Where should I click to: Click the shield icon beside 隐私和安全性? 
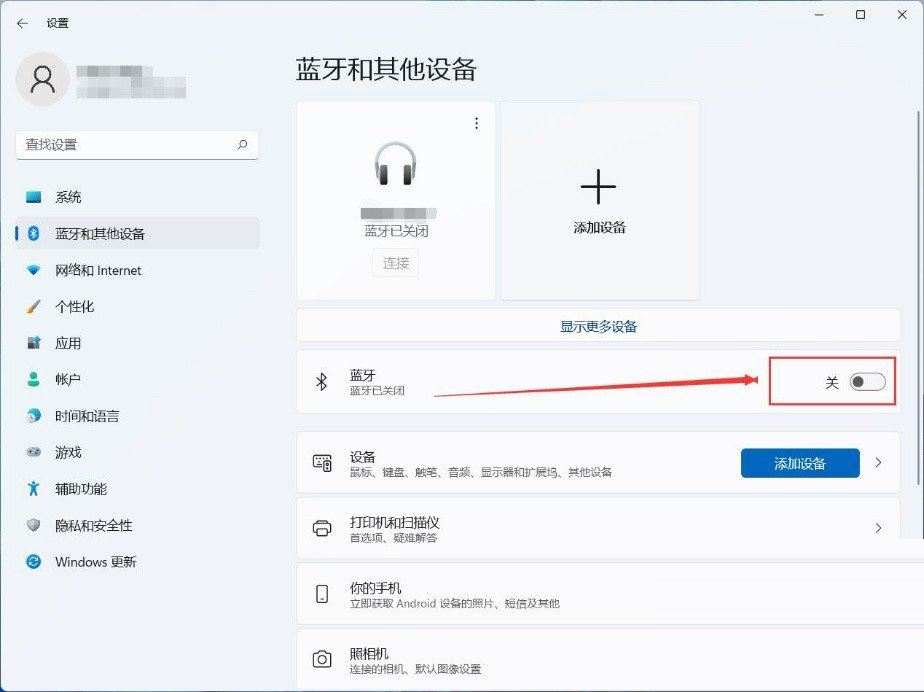pyautogui.click(x=34, y=525)
